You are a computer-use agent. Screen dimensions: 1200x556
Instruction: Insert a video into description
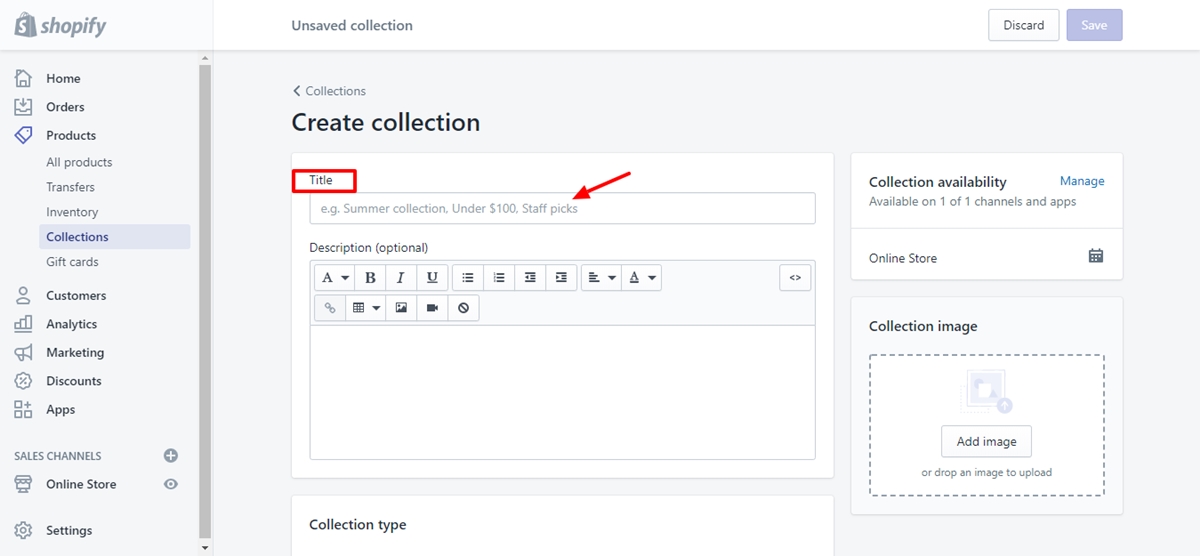[432, 308]
